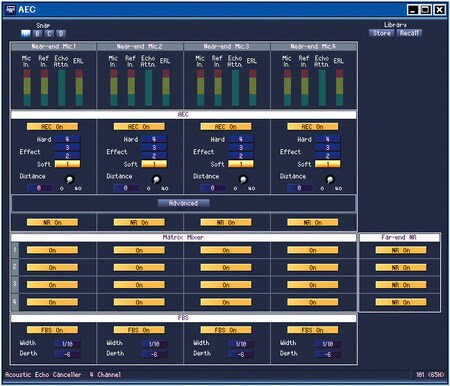Toggle AEC On for Near-end Mic.1
This screenshot has width=450, height=386.
tap(52, 127)
